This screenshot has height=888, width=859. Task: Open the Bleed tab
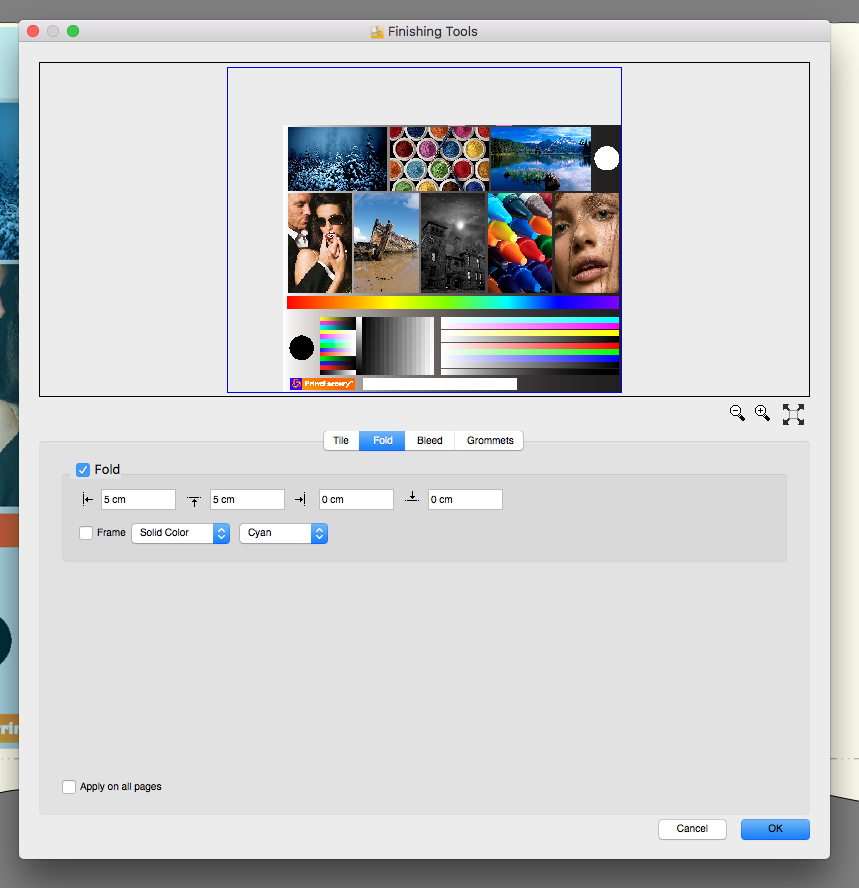[430, 441]
